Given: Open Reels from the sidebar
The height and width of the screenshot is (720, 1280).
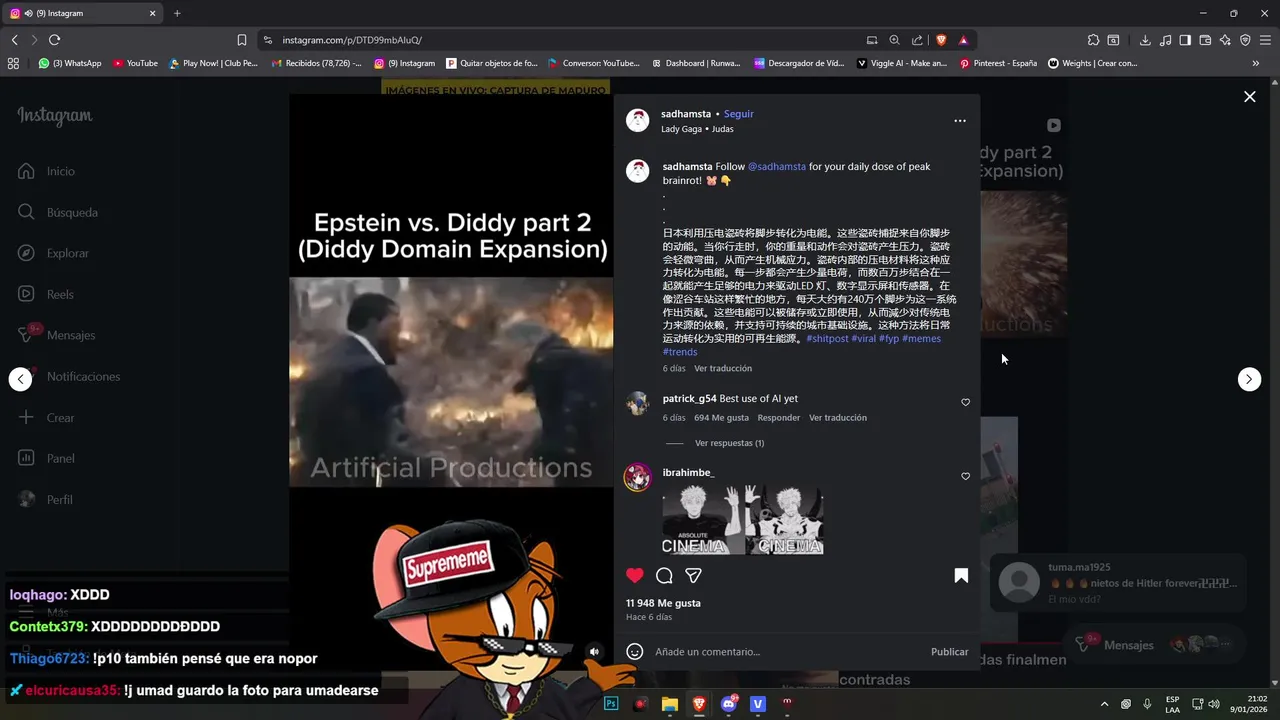Looking at the screenshot, I should 46,294.
